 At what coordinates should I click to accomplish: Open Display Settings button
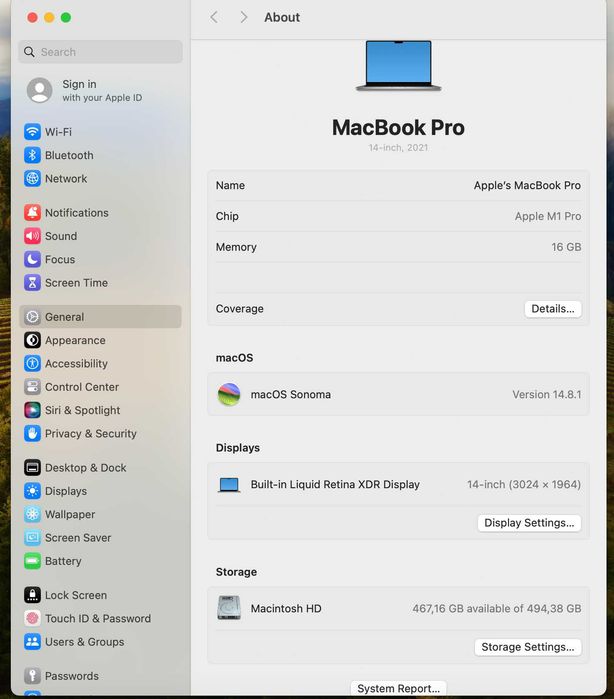click(x=529, y=523)
